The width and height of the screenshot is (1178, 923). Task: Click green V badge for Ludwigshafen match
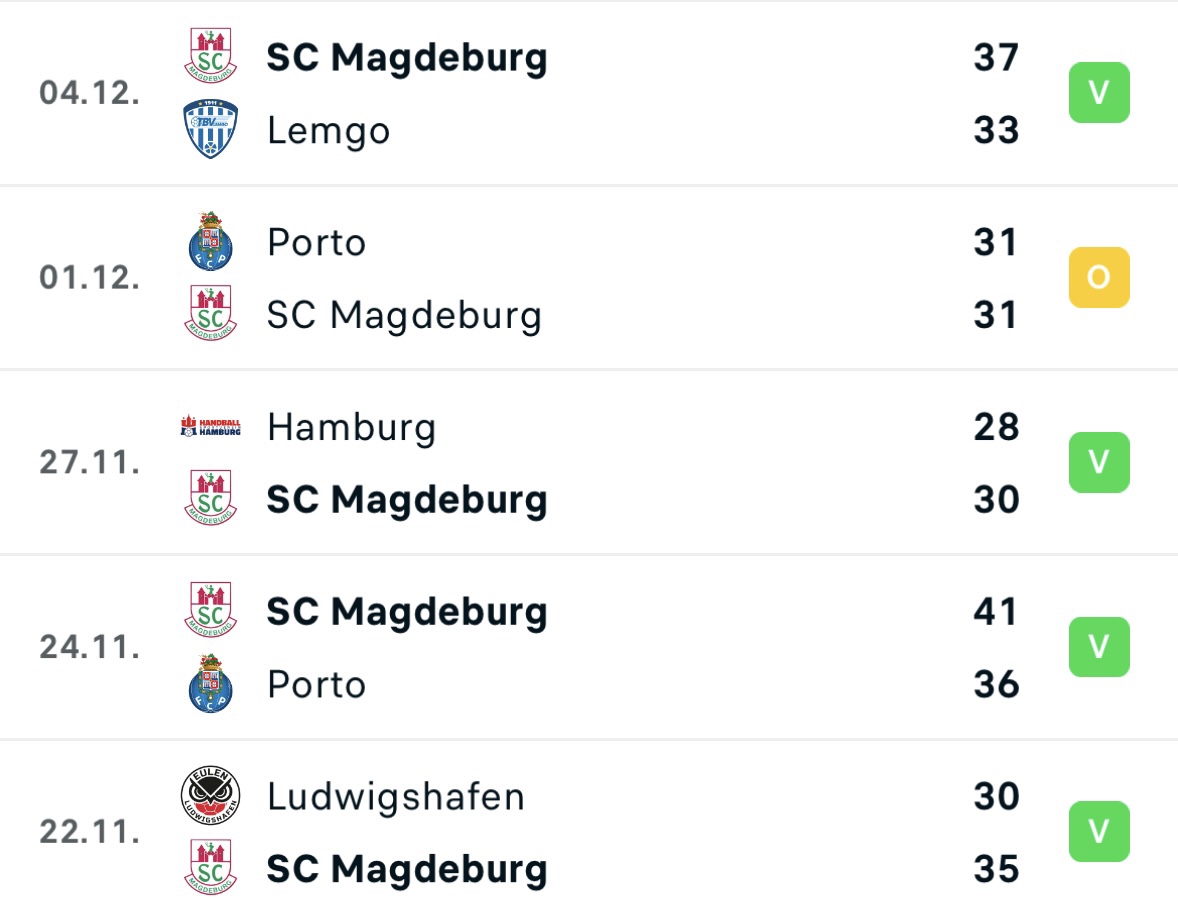click(x=1098, y=831)
